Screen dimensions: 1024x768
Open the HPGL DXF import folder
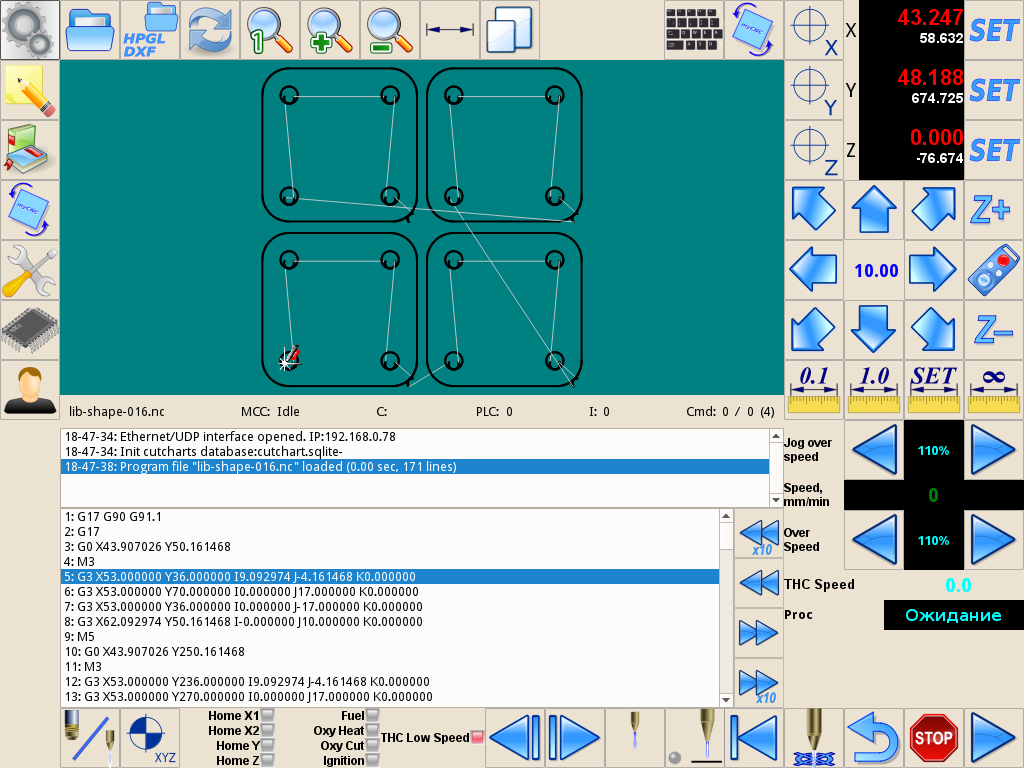click(150, 30)
